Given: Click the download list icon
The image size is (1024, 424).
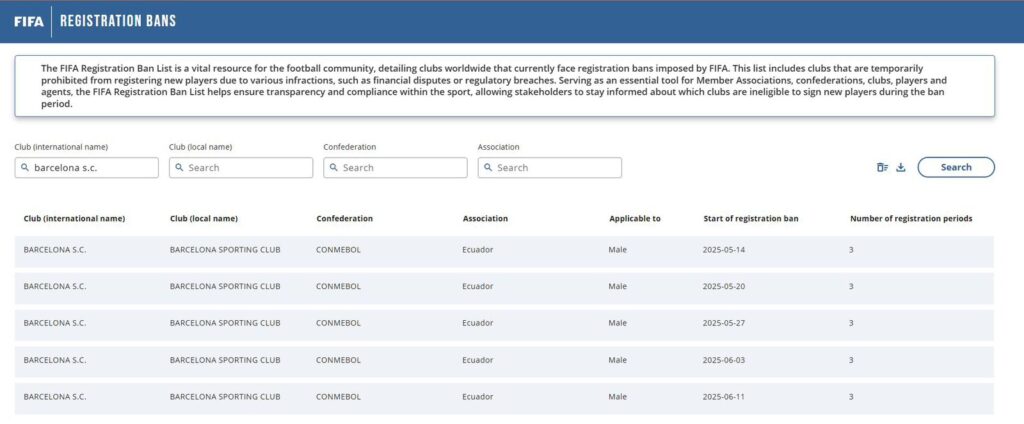Looking at the screenshot, I should pyautogui.click(x=901, y=167).
